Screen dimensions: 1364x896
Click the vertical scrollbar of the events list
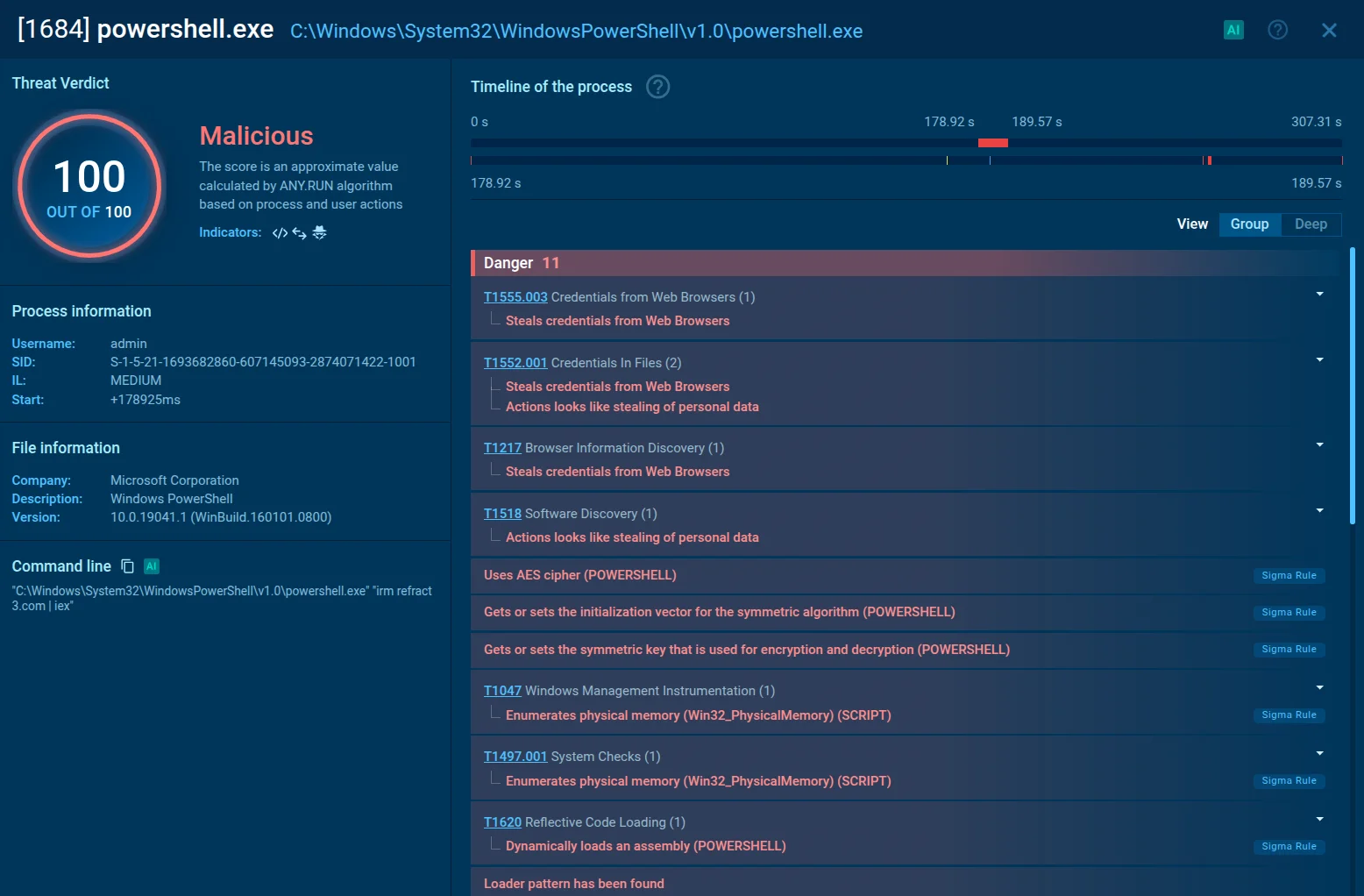[1353, 386]
